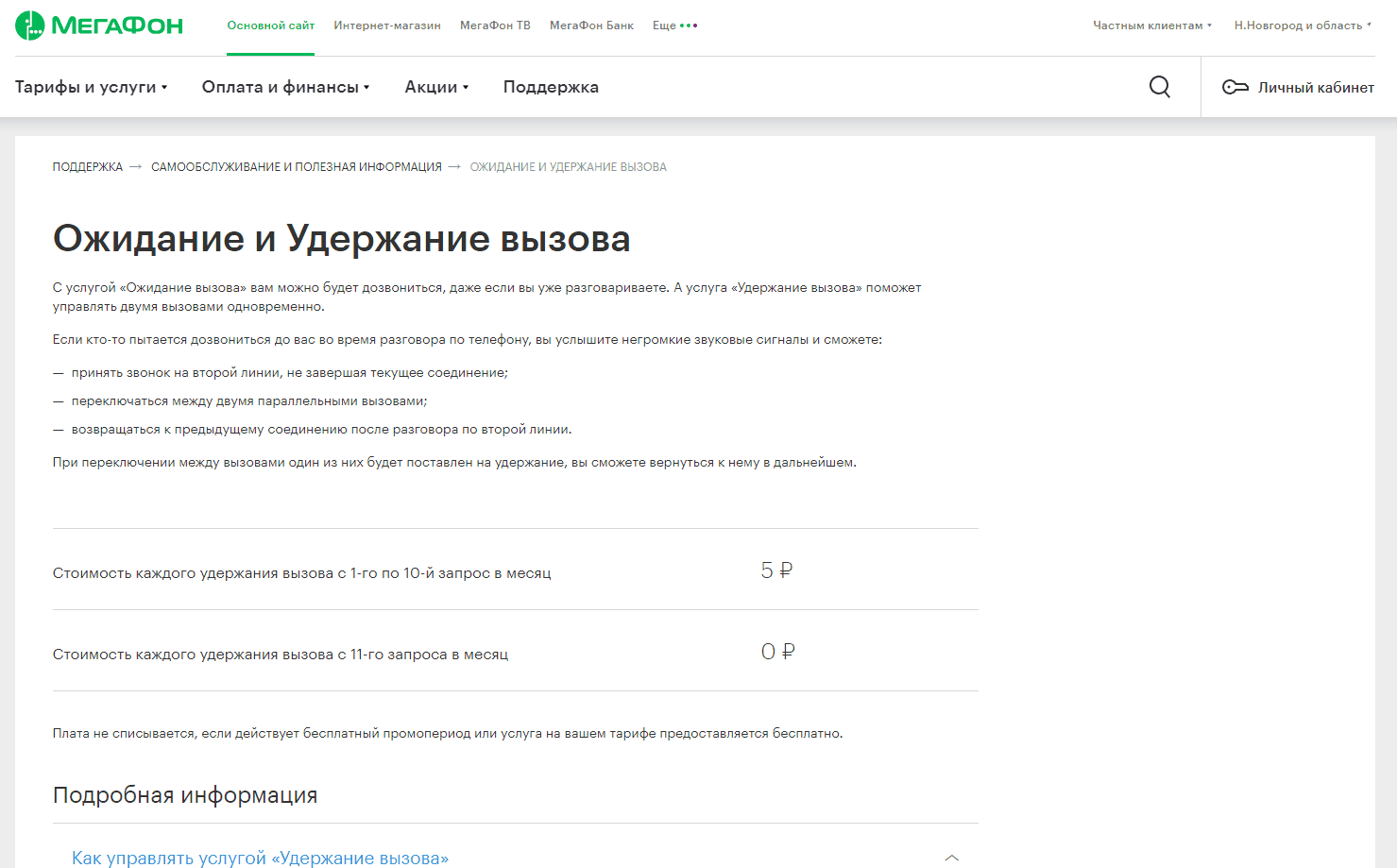Open the Акции dropdown

[x=436, y=87]
